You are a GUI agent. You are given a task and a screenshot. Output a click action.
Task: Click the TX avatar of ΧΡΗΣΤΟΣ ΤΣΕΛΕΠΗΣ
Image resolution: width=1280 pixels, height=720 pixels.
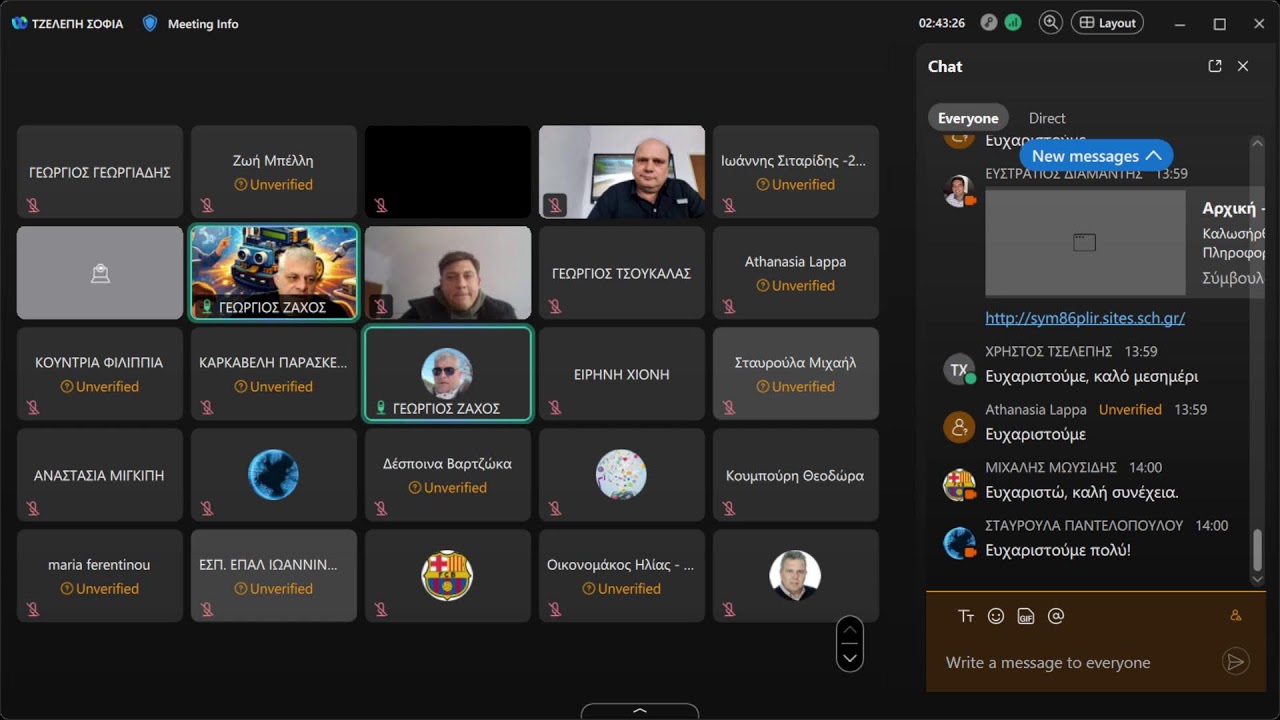959,369
